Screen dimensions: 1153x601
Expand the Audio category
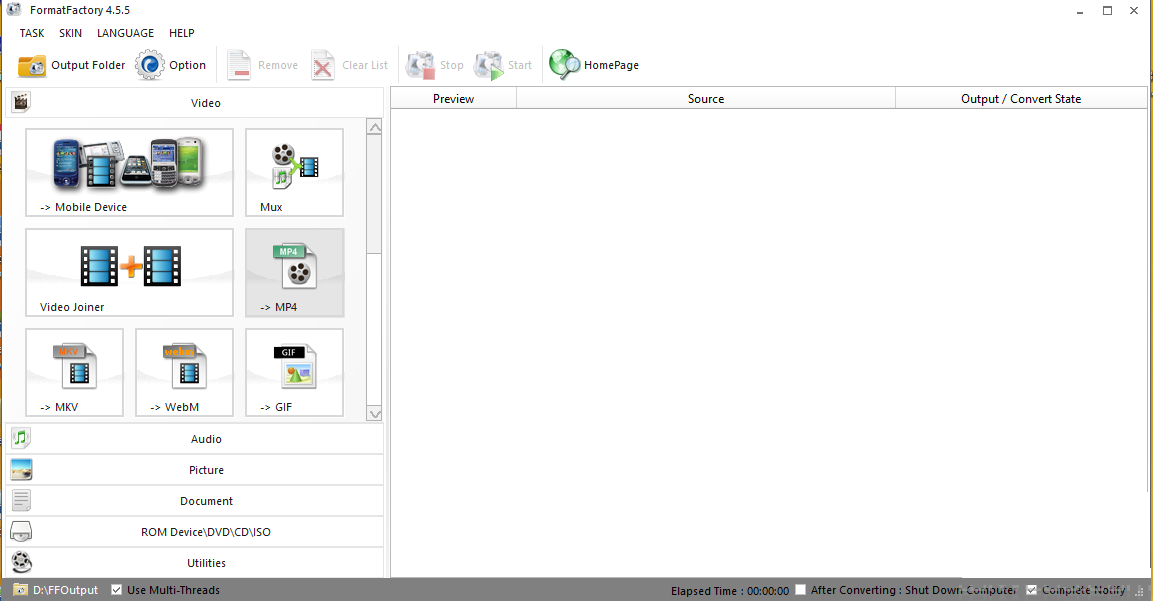[206, 438]
